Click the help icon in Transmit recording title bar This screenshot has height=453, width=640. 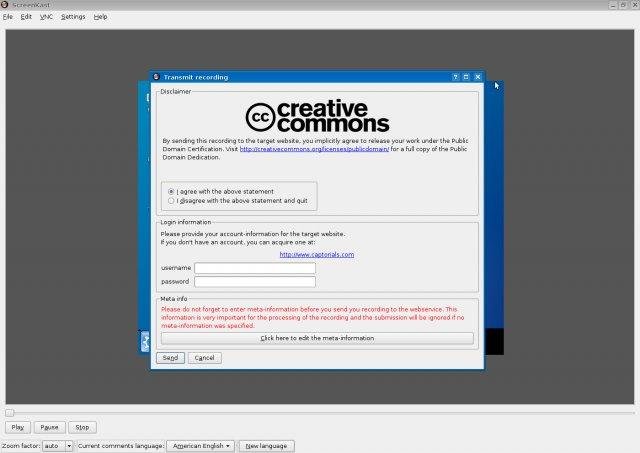[456, 77]
